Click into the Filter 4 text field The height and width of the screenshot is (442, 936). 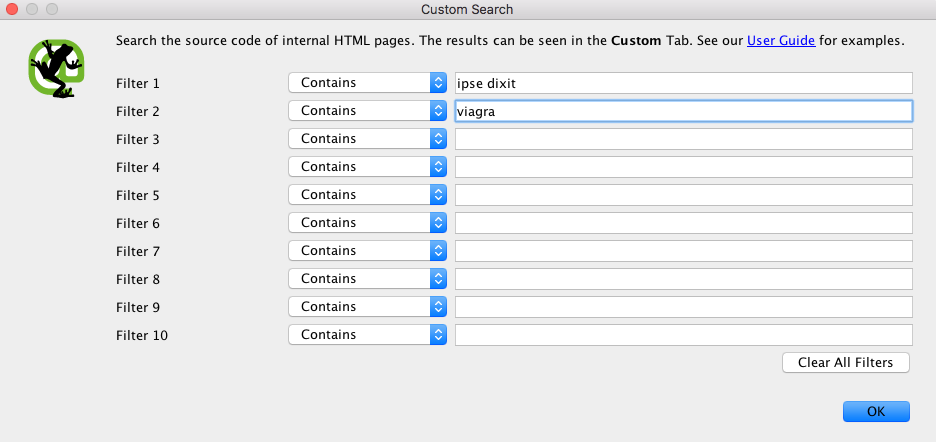(683, 167)
